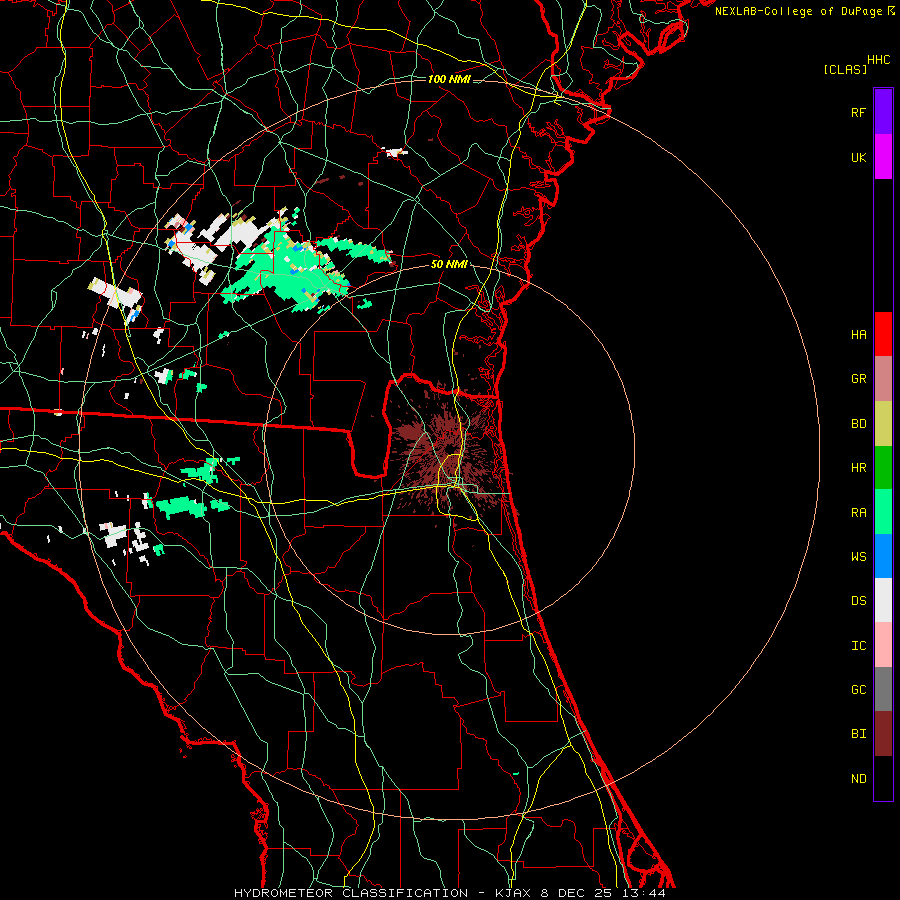The width and height of the screenshot is (900, 900).
Task: Click the RF legend label
Action: [x=859, y=112]
